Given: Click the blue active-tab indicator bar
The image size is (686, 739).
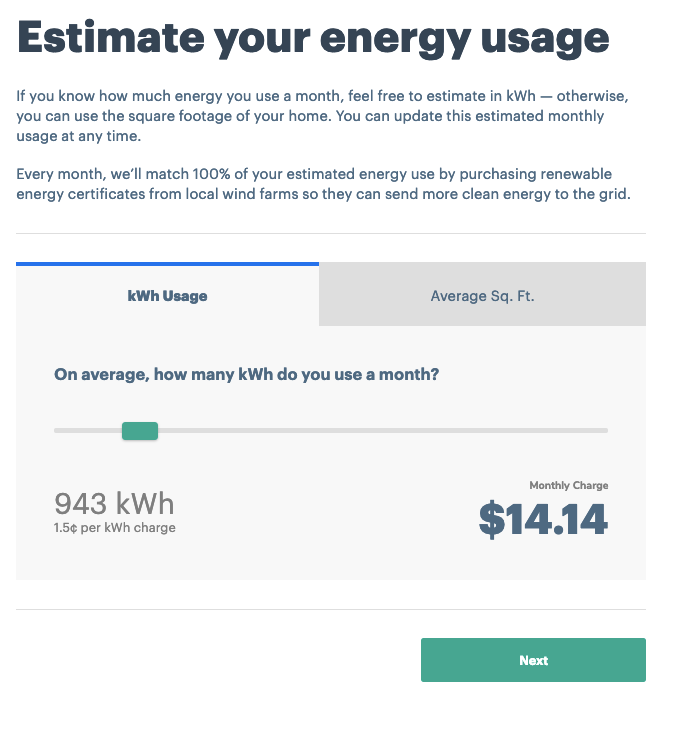Looking at the screenshot, I should click(x=167, y=264).
